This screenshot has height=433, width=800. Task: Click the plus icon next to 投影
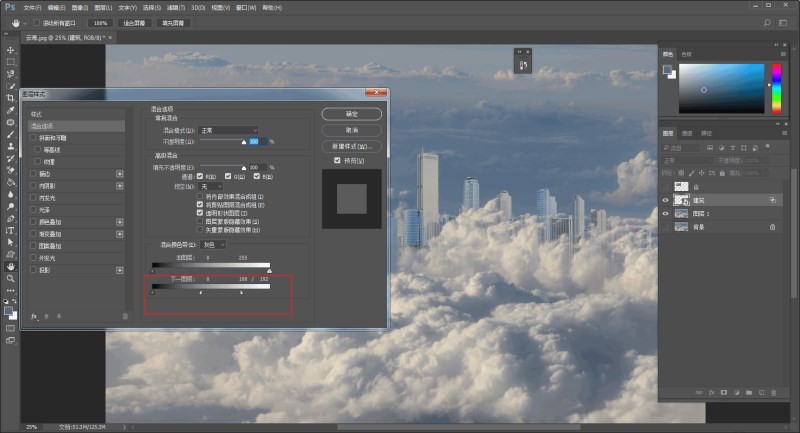tap(120, 270)
